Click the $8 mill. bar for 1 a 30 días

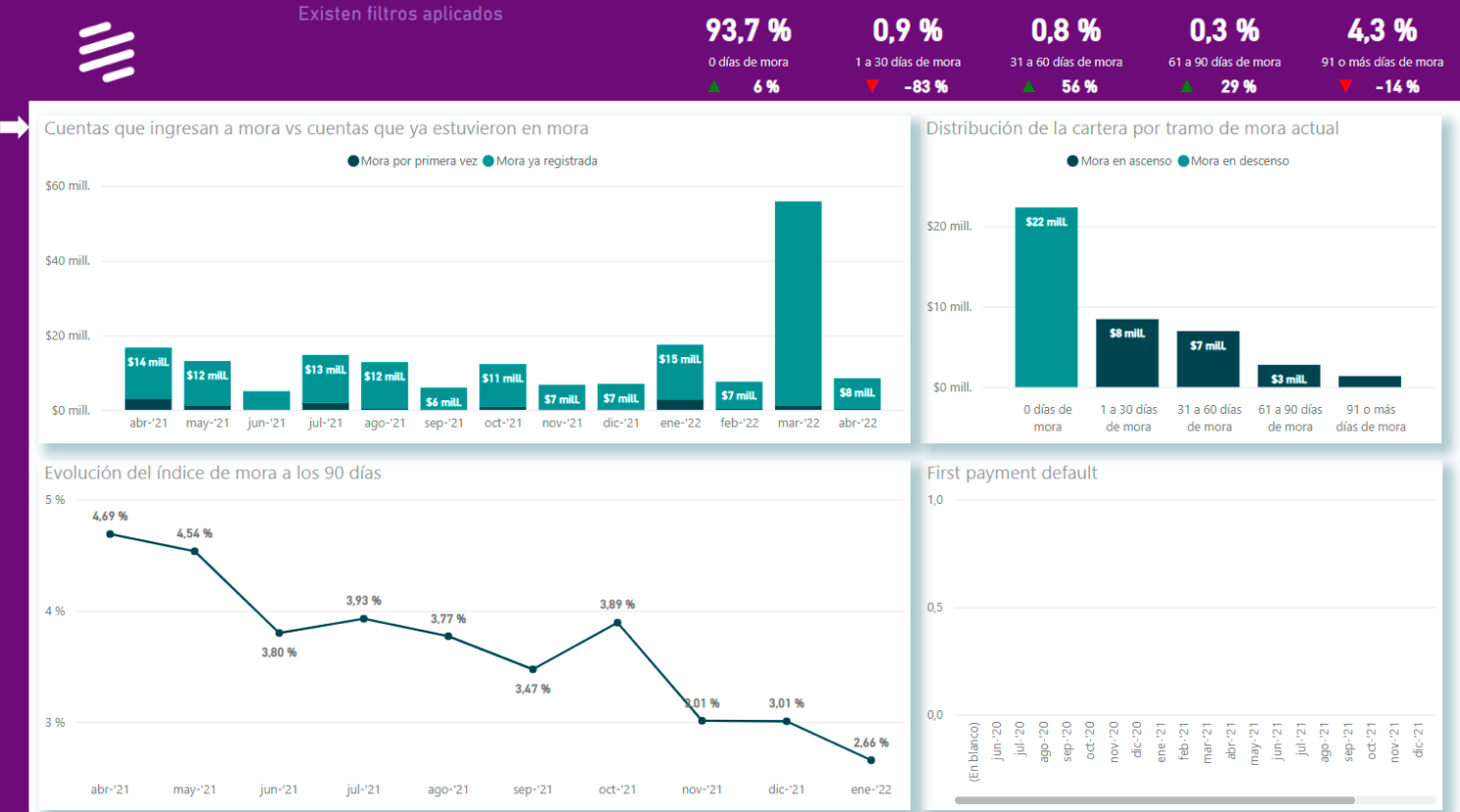coord(1127,354)
